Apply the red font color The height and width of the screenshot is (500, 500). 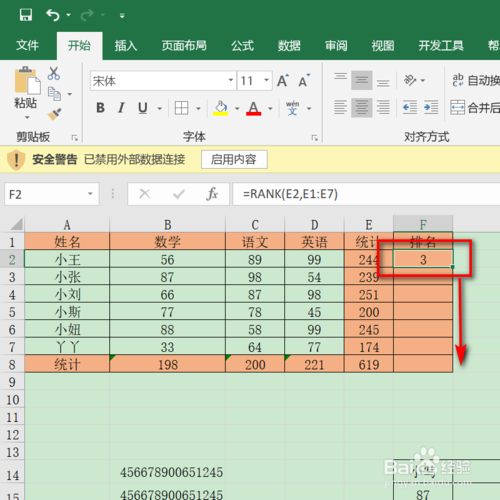click(253, 108)
